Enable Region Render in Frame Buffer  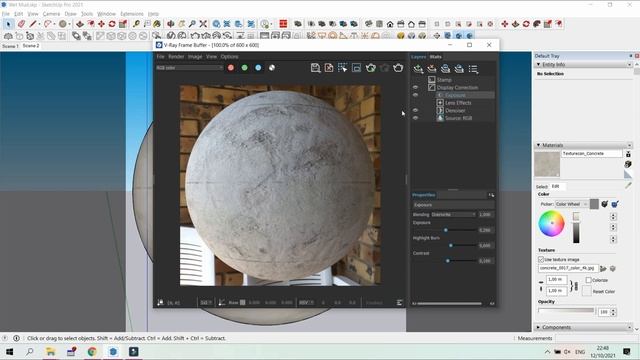tap(342, 68)
